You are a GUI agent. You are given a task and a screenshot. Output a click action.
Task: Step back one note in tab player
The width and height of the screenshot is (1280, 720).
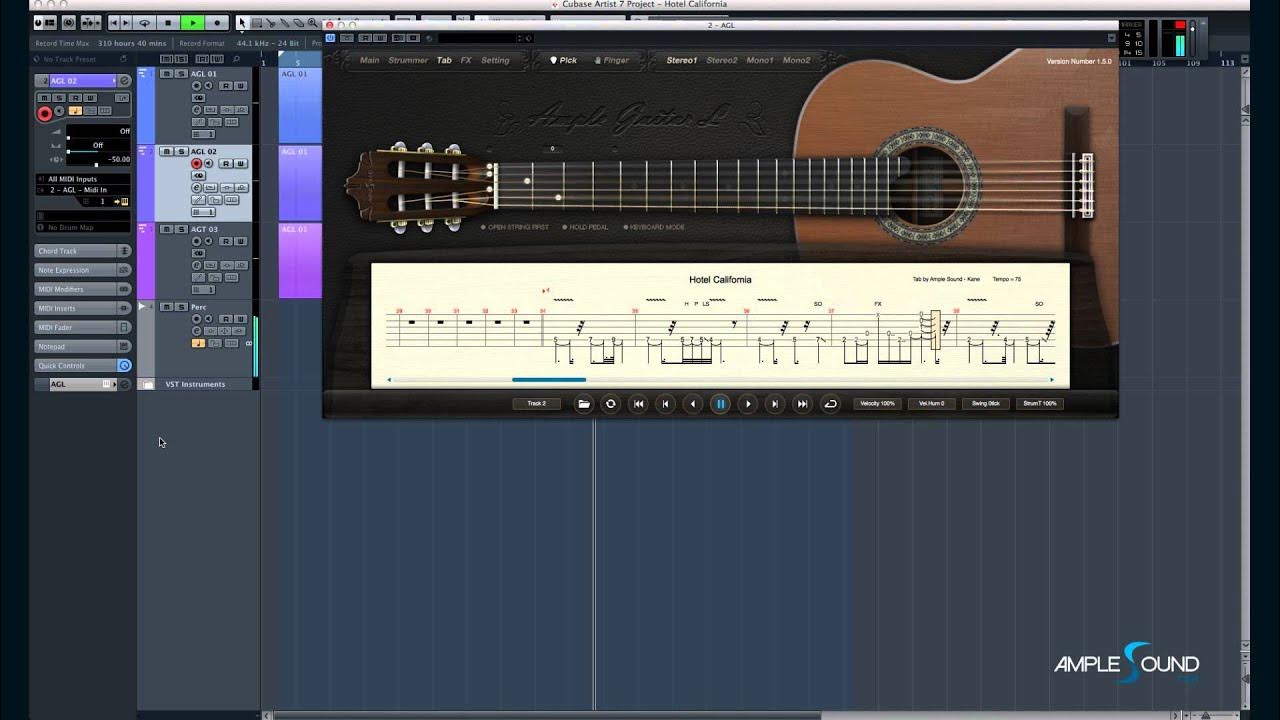693,404
